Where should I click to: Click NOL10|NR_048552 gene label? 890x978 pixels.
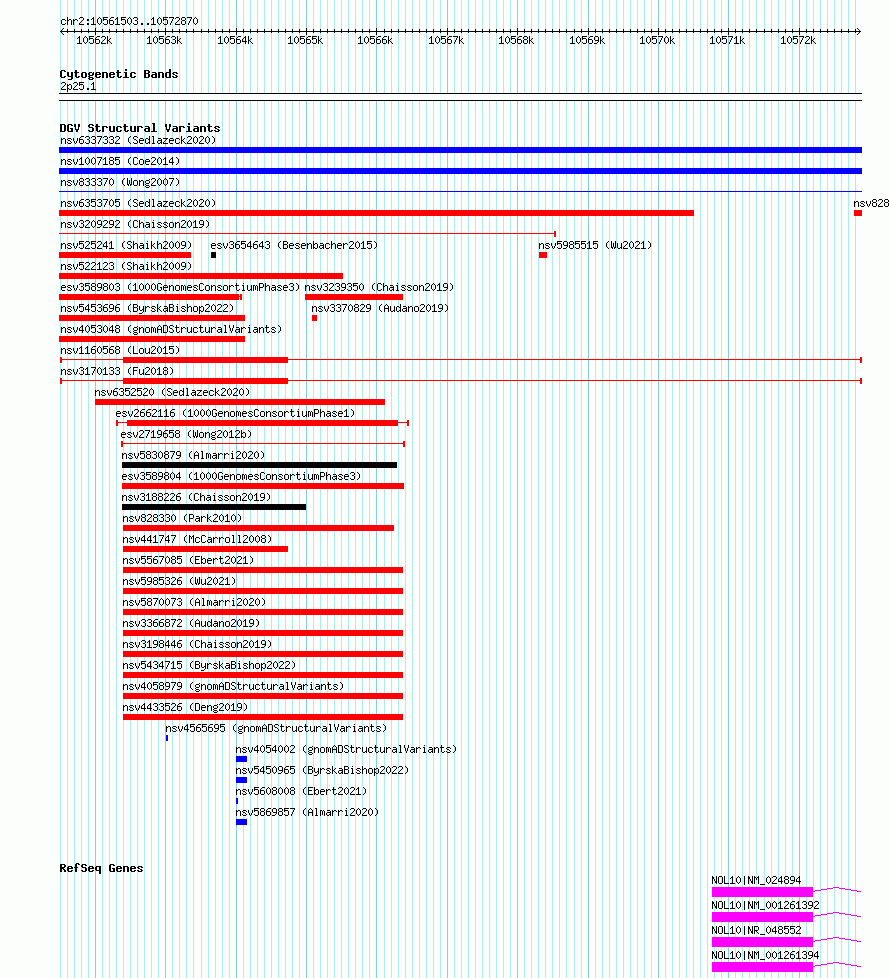tap(756, 930)
